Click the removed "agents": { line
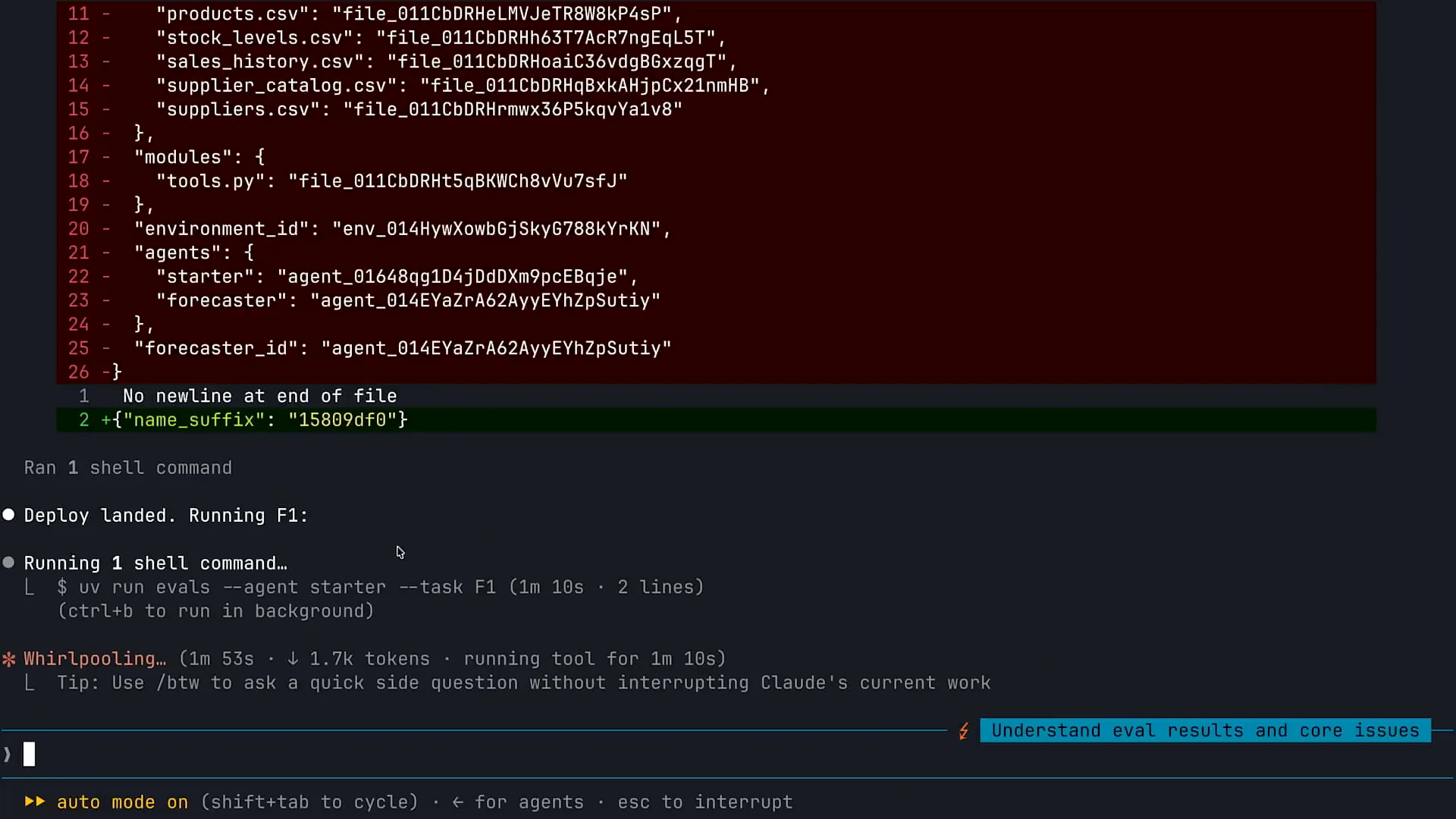 point(716,253)
